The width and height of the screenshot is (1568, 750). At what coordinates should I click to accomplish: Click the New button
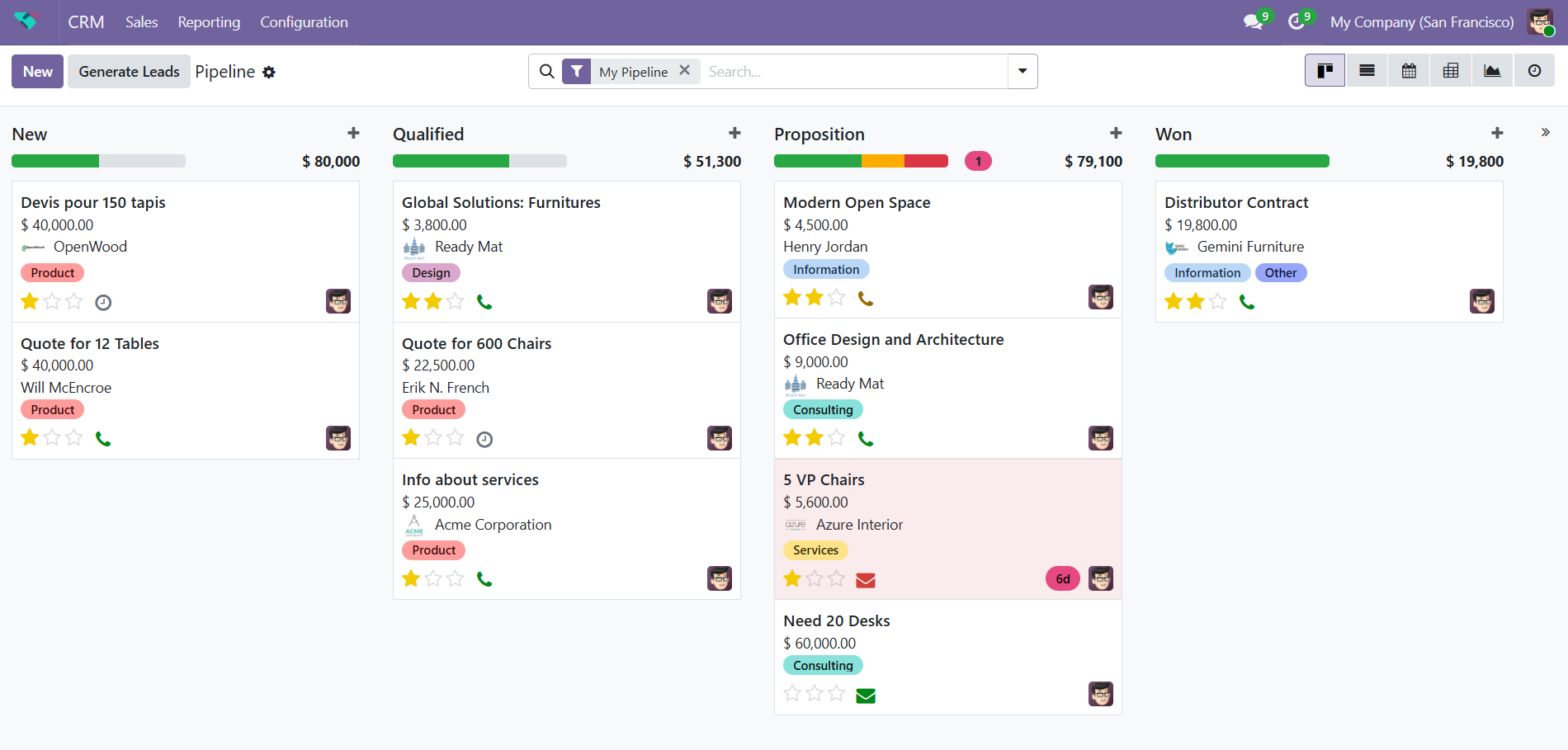click(37, 72)
